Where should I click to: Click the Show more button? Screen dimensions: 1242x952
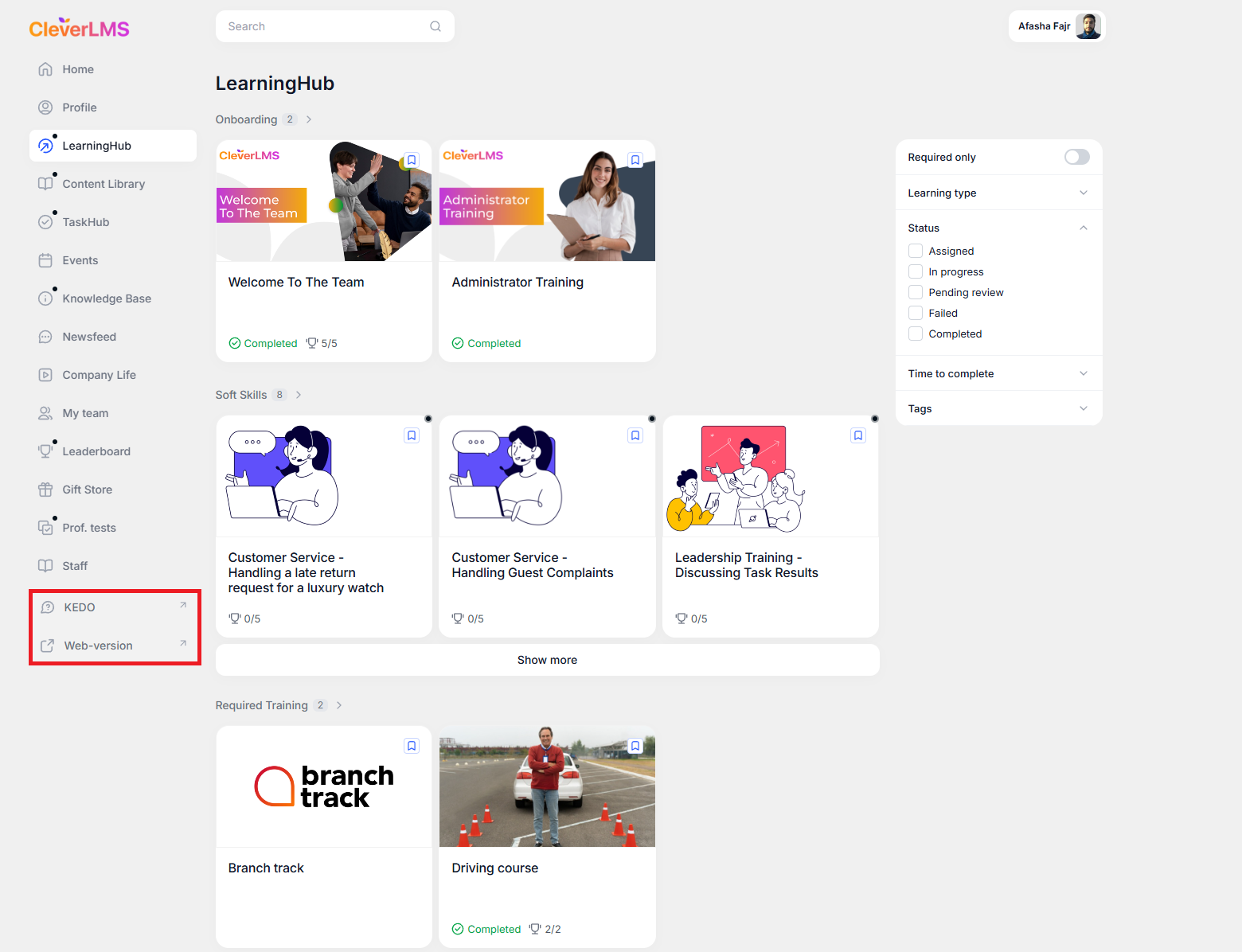click(548, 660)
